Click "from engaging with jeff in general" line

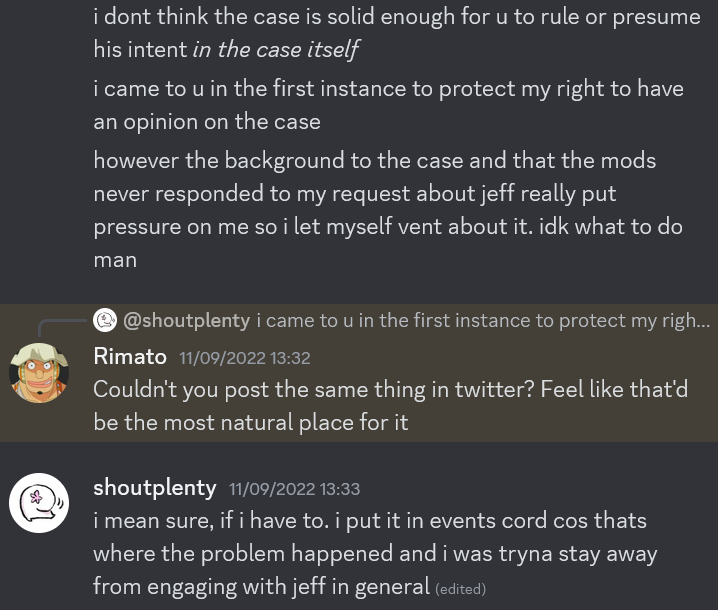[x=261, y=586]
